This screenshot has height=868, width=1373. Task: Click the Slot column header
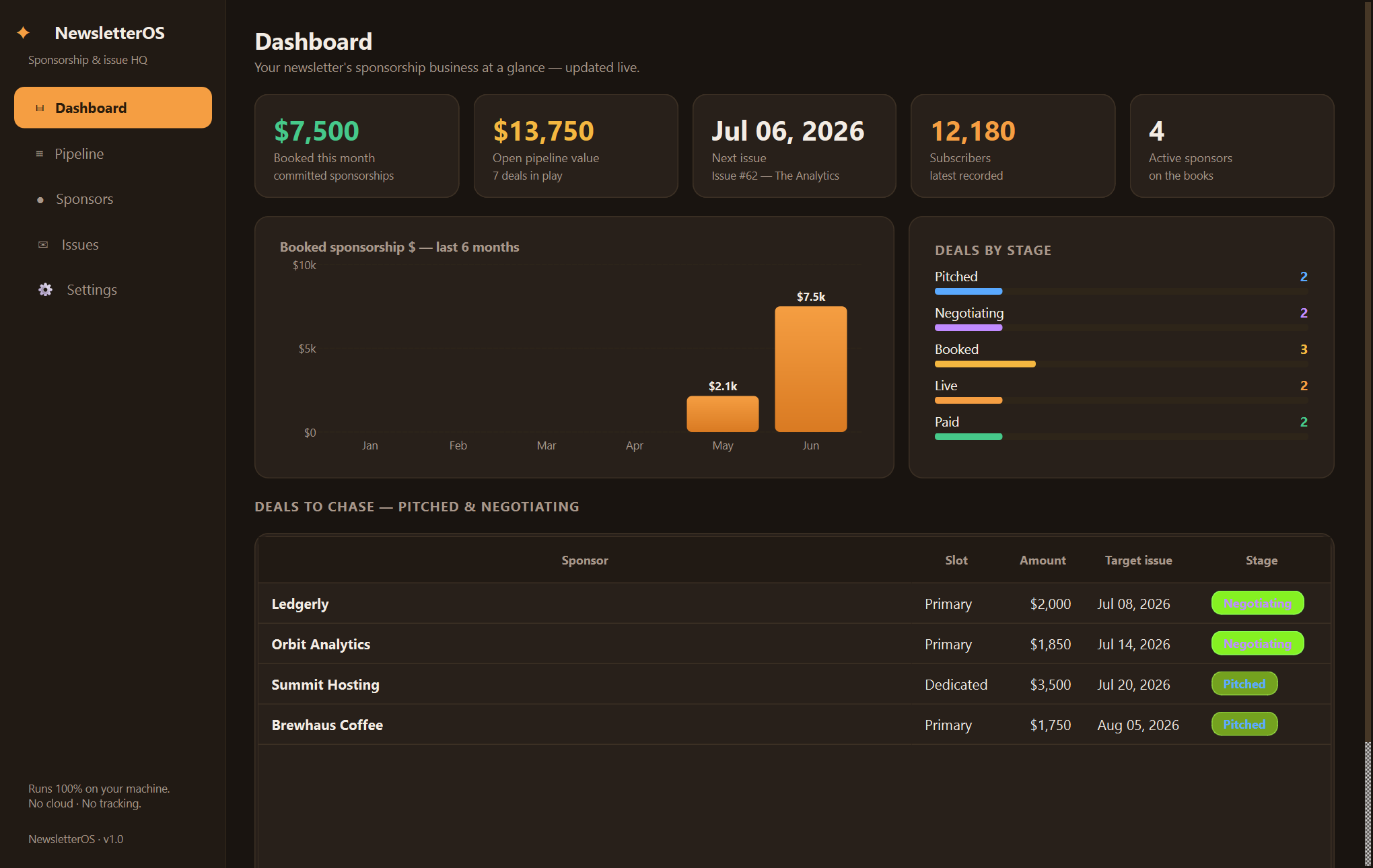[956, 560]
